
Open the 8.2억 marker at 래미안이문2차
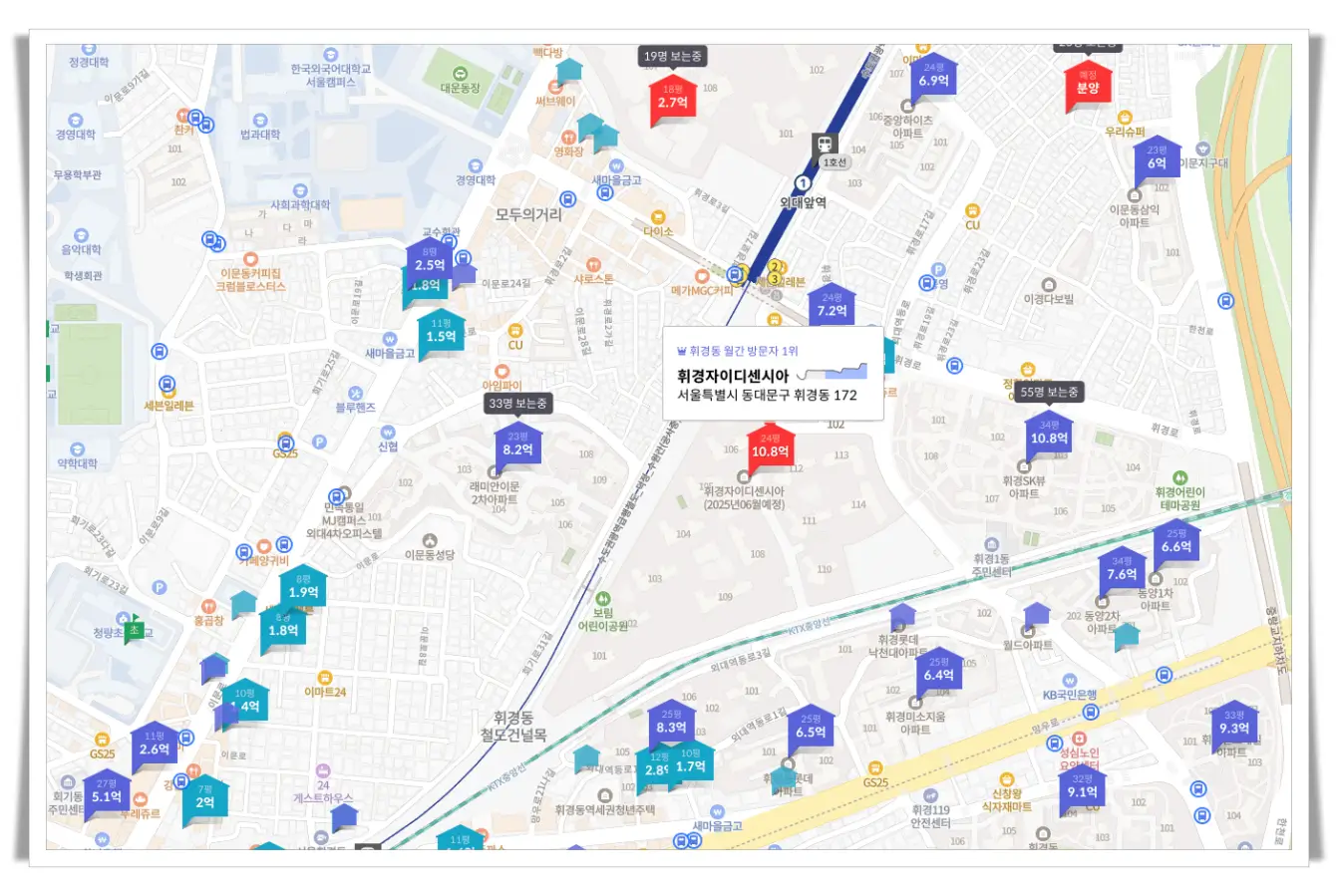click(x=517, y=448)
